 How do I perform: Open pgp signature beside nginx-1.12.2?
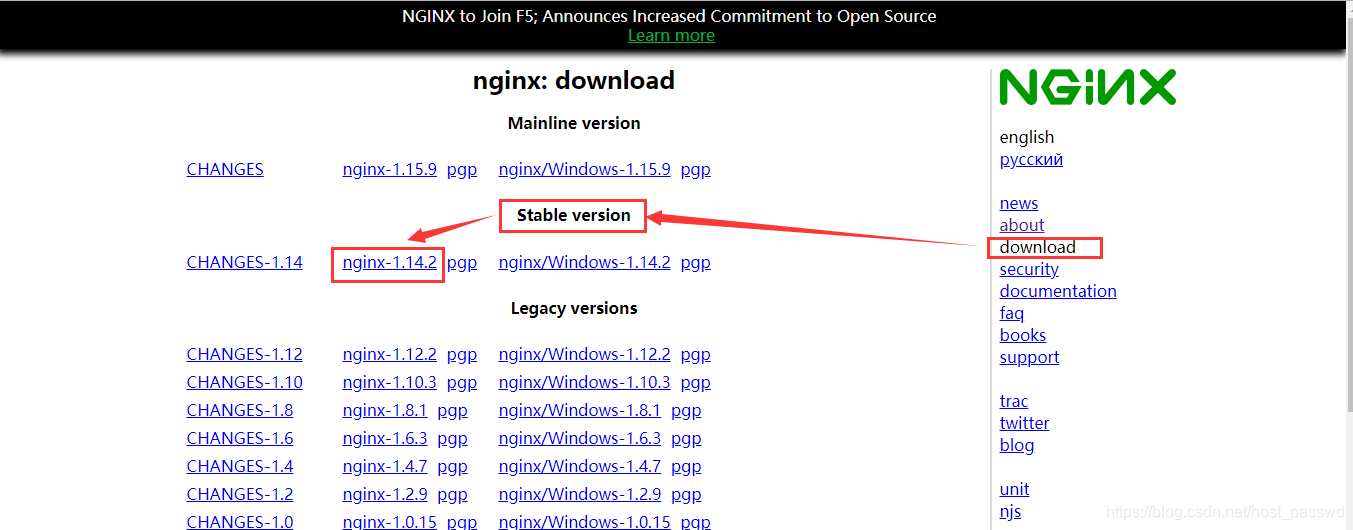(x=462, y=355)
